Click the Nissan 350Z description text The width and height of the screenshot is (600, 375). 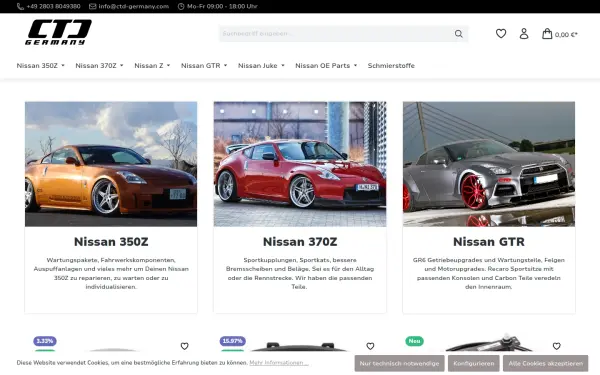[x=111, y=273]
